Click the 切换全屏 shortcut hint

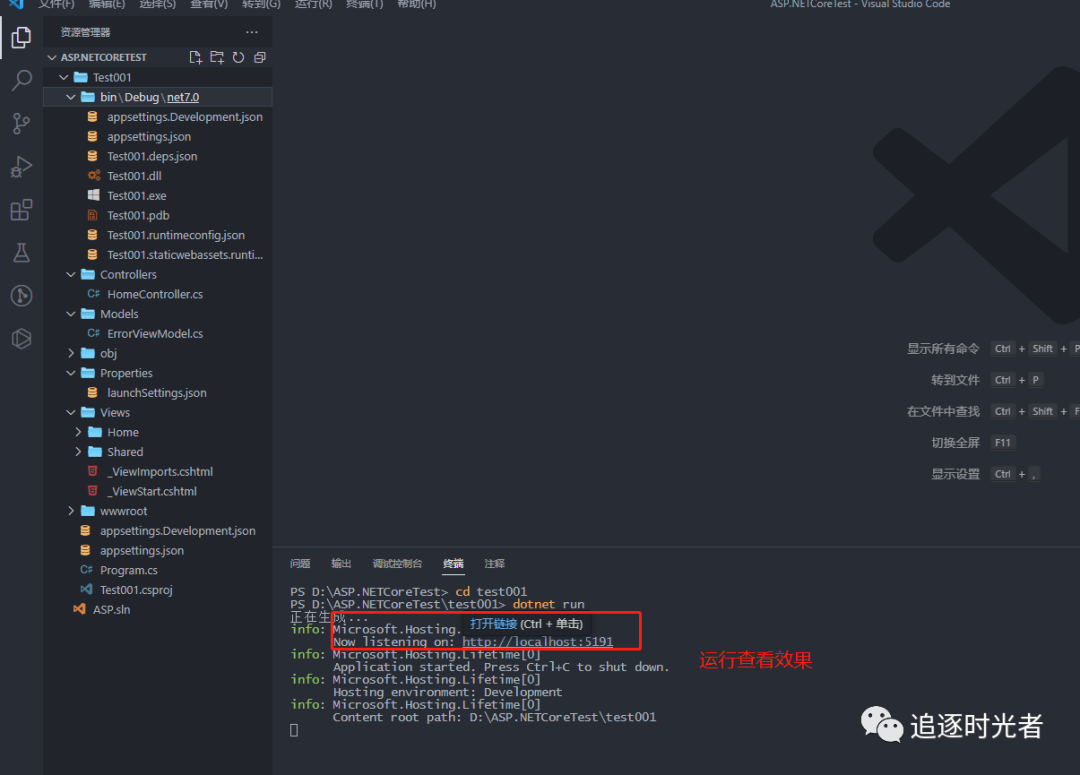pos(955,442)
